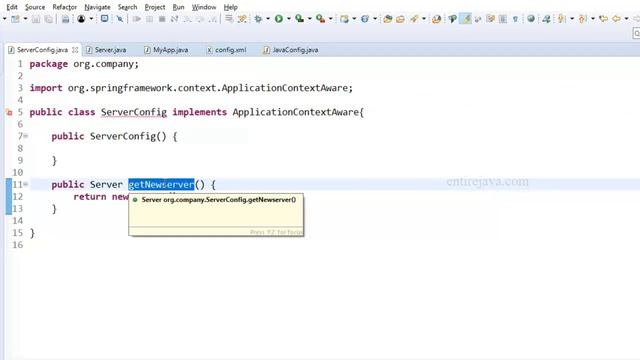Open the Refactor menu
The width and height of the screenshot is (640, 360).
64,7
